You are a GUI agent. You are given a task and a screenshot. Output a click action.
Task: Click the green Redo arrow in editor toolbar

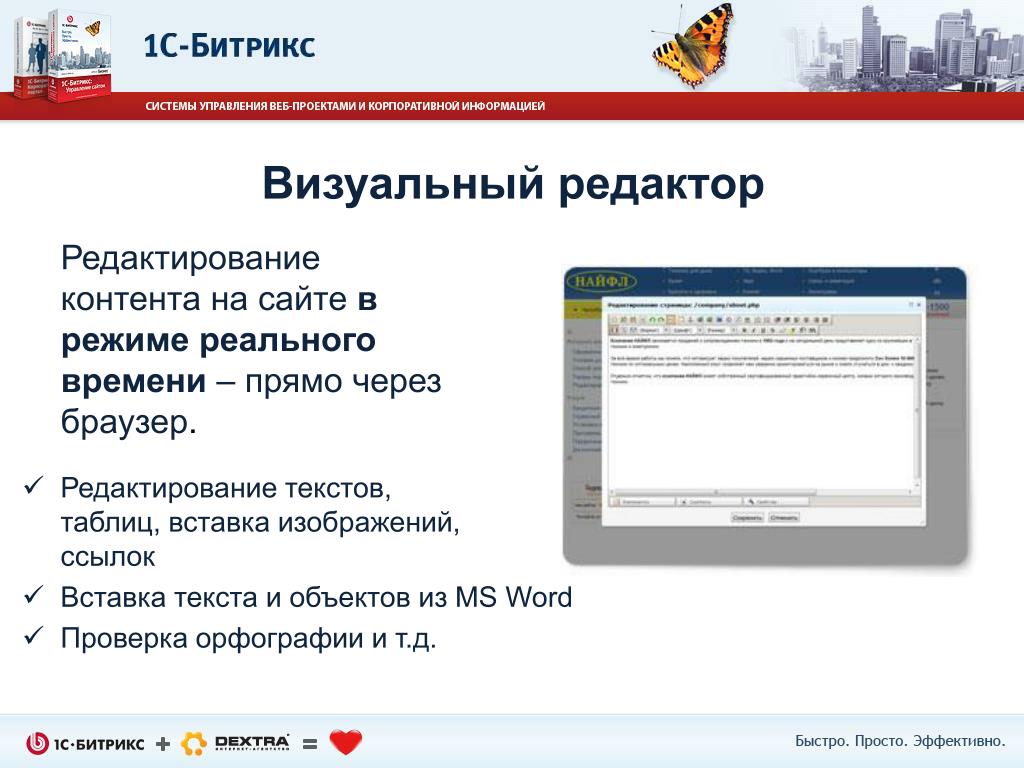[661, 320]
